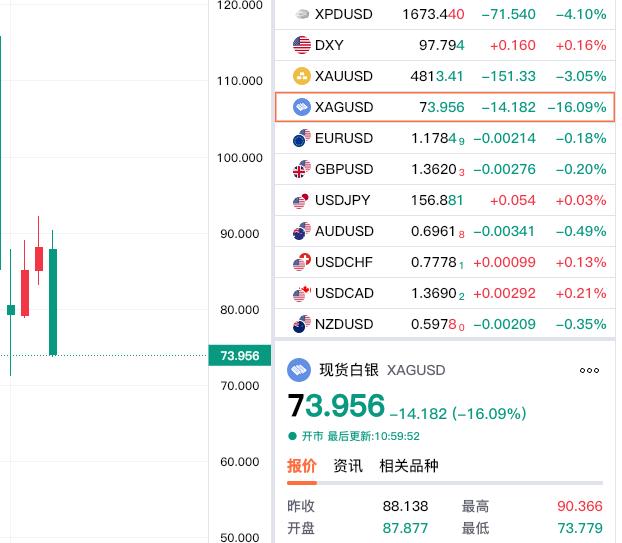Click silver icon beside 现货白银 title
This screenshot has width=622, height=543.
click(299, 370)
